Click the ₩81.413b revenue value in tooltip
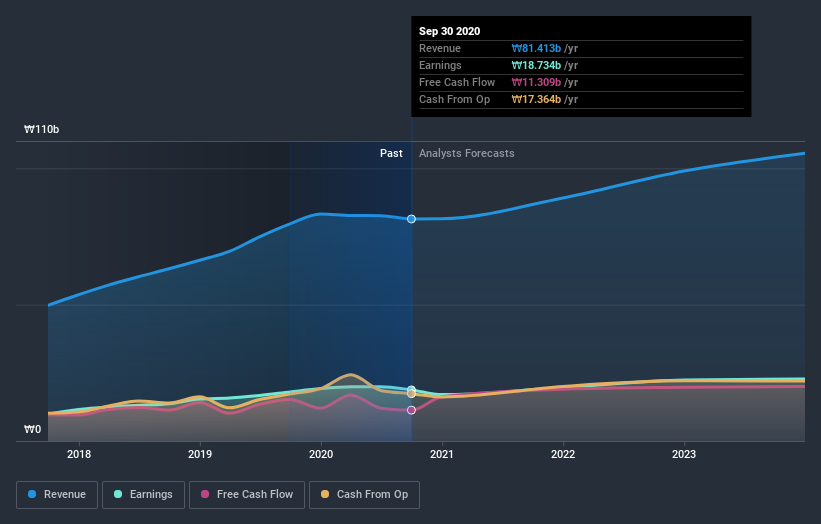Viewport: 821px width, 524px height. (536, 48)
